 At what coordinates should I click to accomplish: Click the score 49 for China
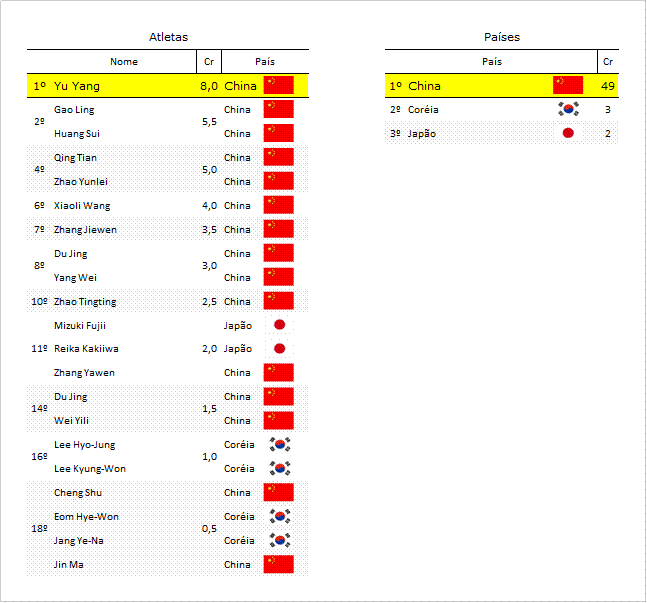coord(608,86)
